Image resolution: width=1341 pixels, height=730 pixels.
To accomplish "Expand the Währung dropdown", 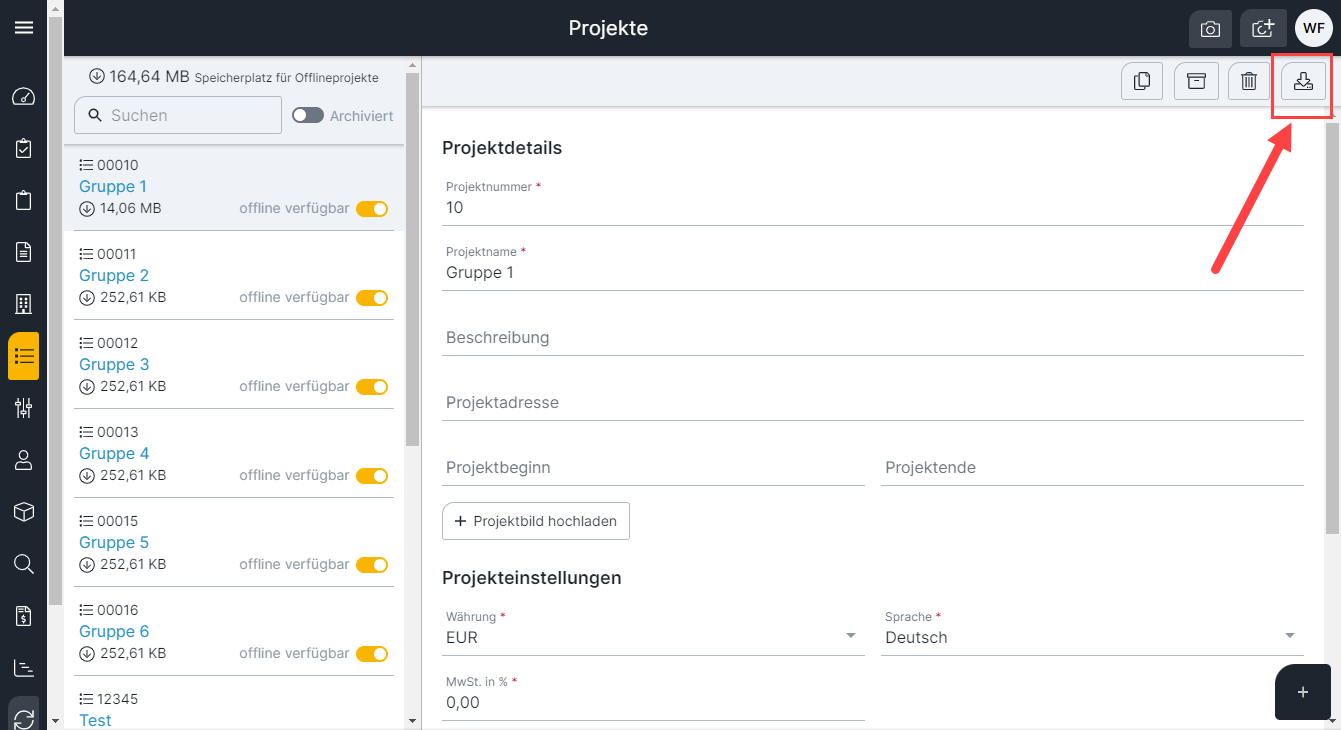I will 653,637.
